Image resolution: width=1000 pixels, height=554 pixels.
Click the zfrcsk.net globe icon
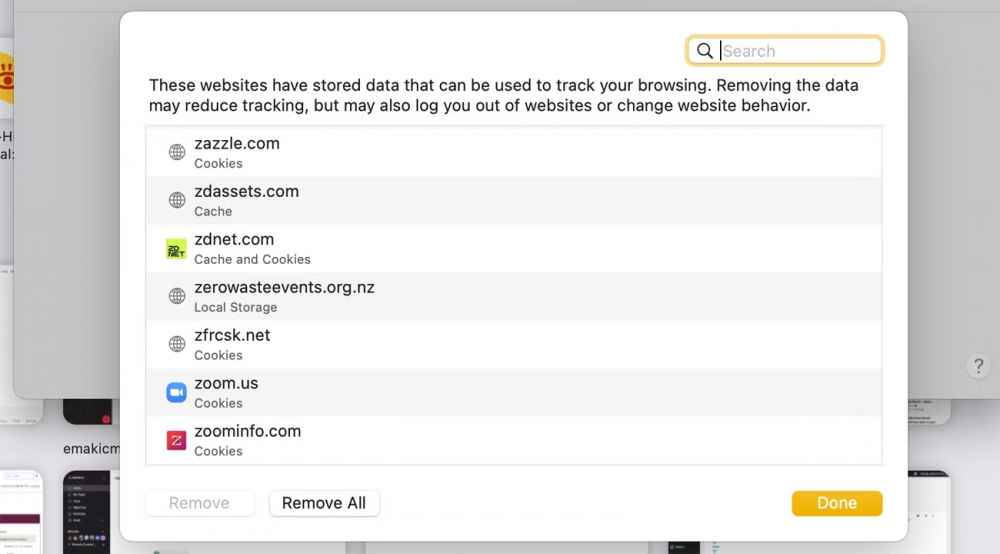[x=177, y=345]
